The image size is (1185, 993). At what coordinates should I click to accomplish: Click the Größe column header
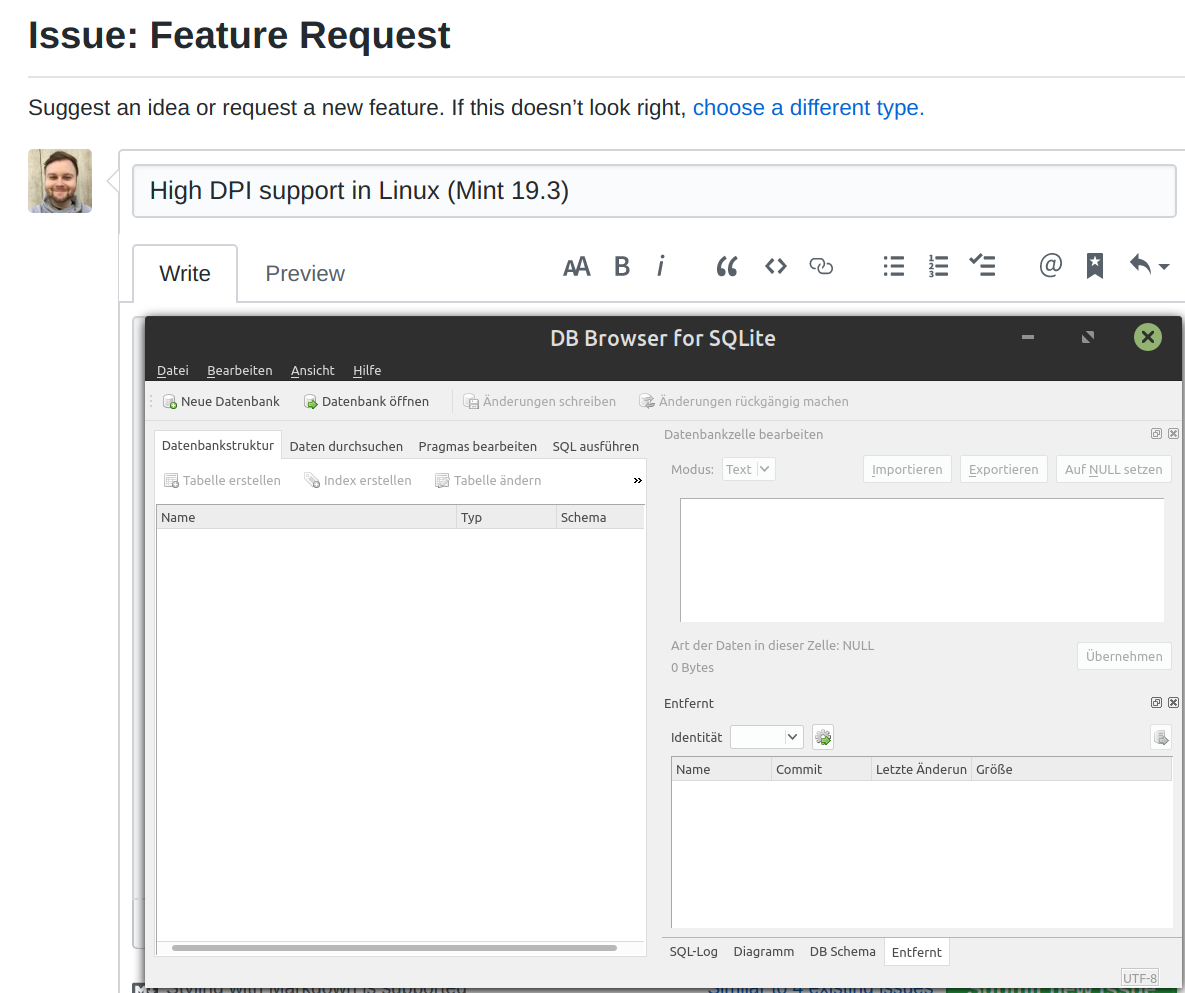click(1071, 769)
